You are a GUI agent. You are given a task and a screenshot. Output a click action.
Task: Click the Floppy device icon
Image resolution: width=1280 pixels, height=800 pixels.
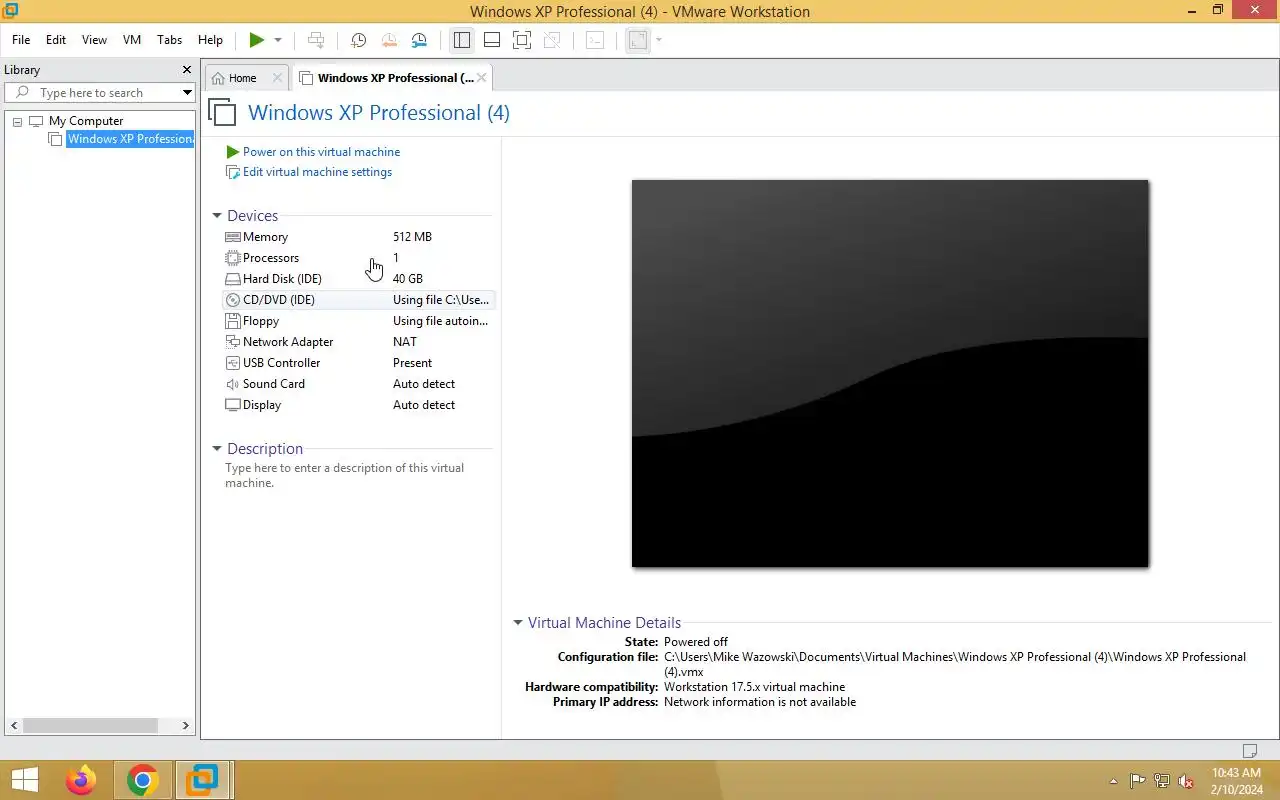point(233,321)
